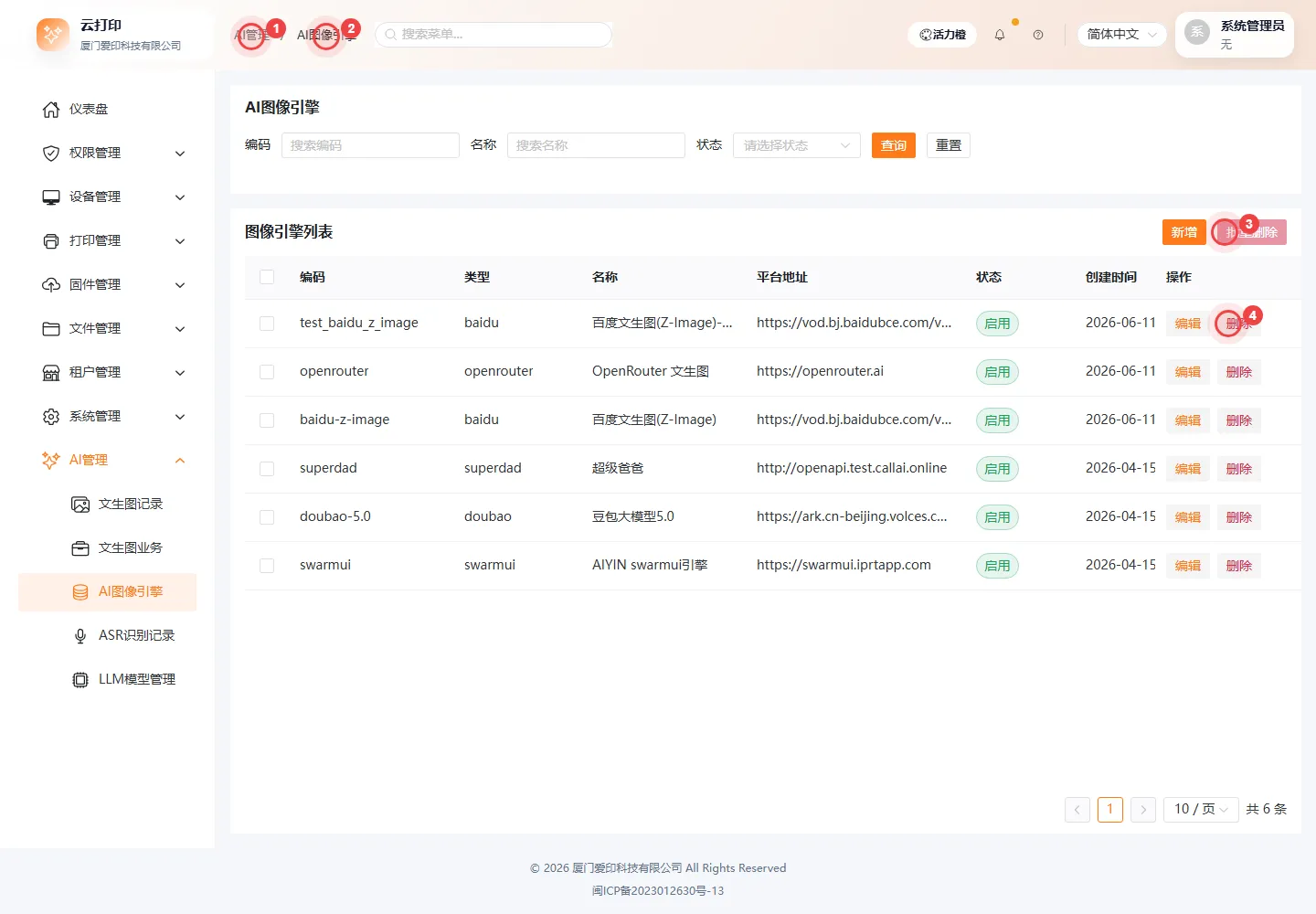This screenshot has width=1316, height=914.
Task: Click the 设备管理 monitor icon
Action: coord(51,197)
